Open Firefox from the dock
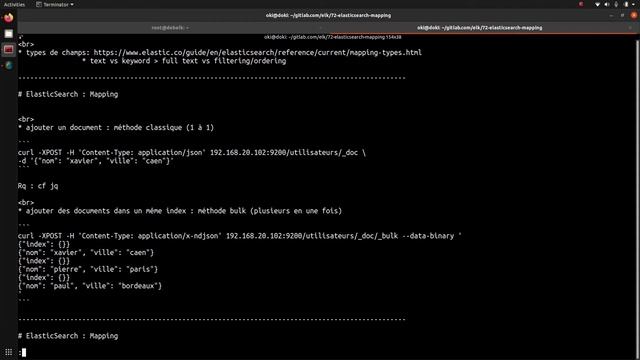 click(9, 18)
